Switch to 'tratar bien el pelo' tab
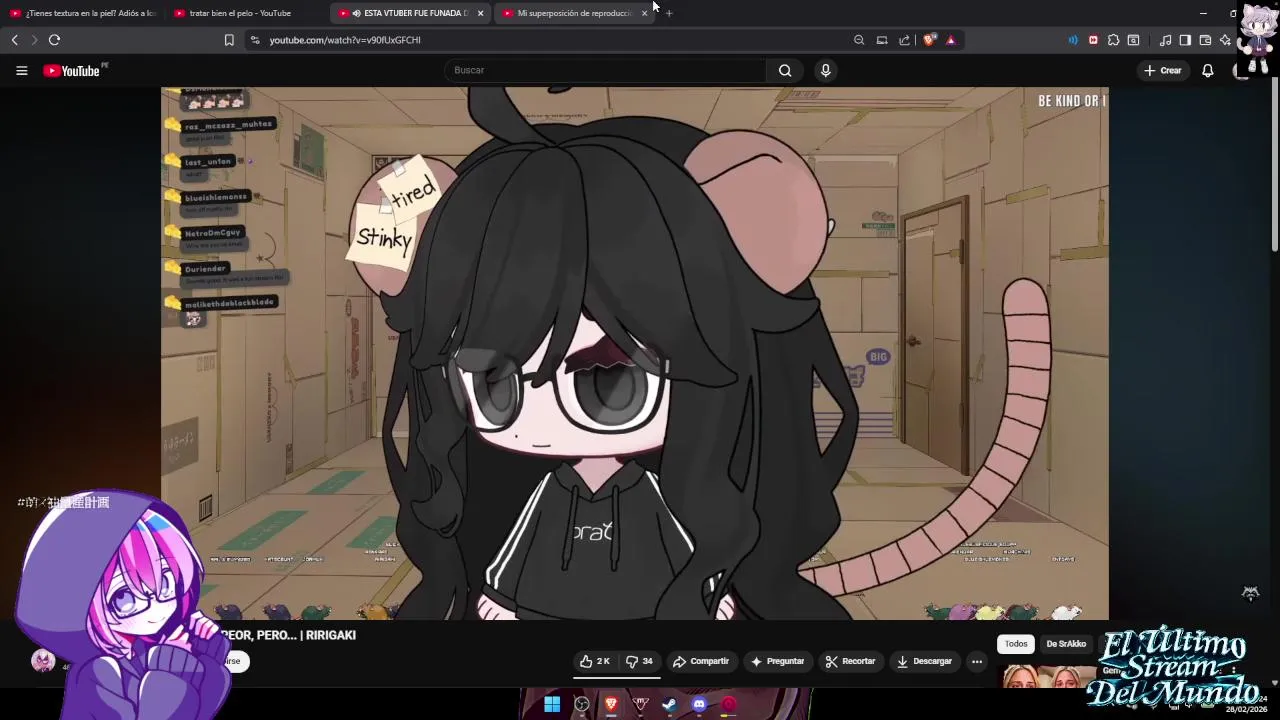1280x720 pixels. 247,13
